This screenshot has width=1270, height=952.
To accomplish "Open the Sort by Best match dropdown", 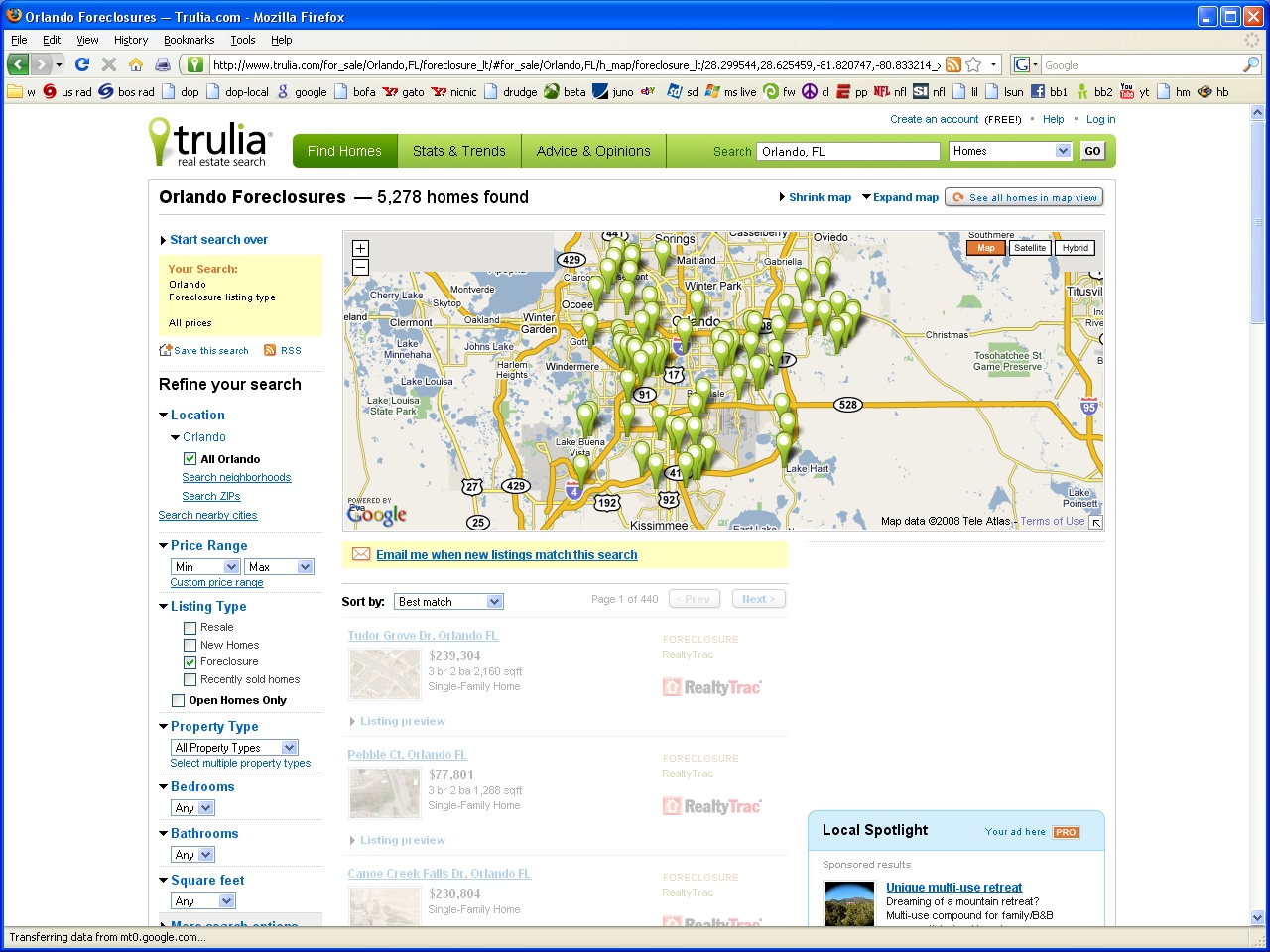I will click(x=448, y=602).
